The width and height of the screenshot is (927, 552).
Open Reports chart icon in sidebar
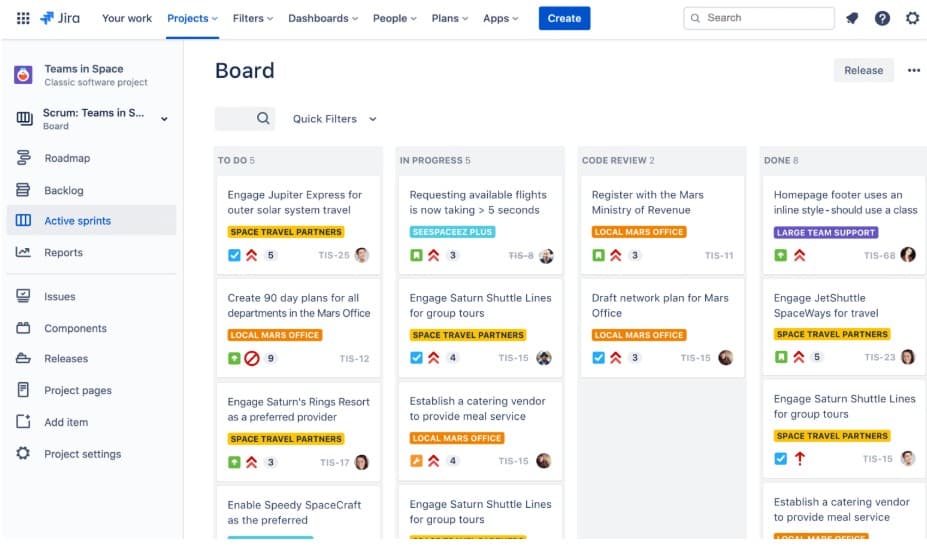click(23, 253)
